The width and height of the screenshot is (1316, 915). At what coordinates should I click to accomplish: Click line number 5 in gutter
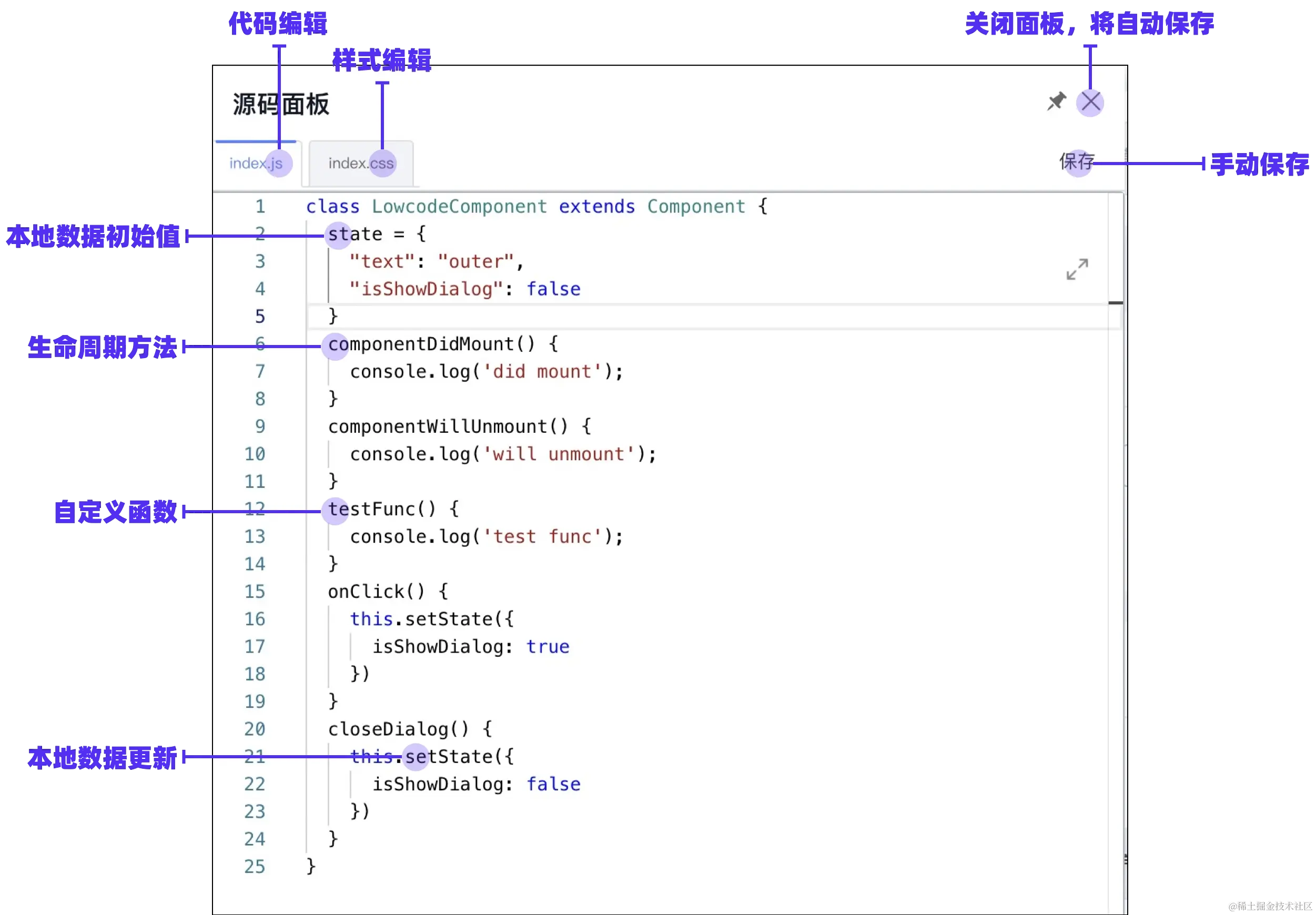(260, 316)
